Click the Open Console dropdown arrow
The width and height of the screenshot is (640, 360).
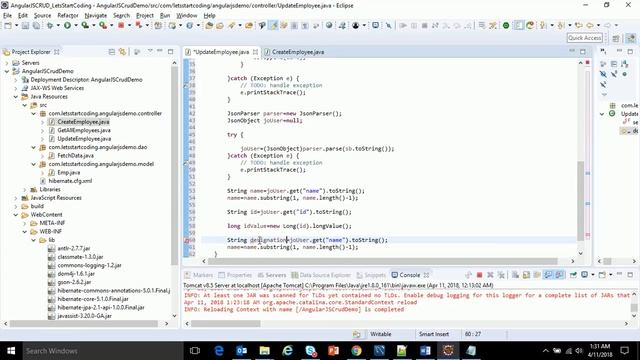pyautogui.click(x=611, y=275)
